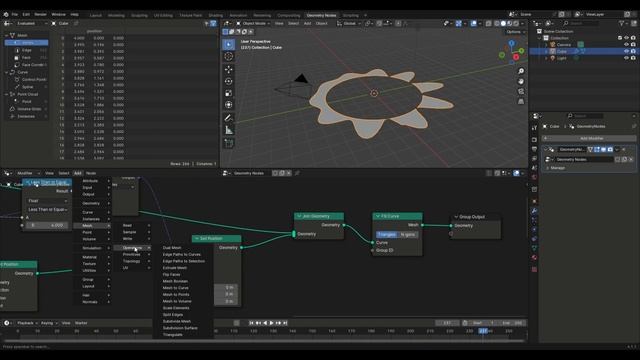Select Triangles mode in Fill Curve node
This screenshot has width=640, height=360.
click(x=386, y=234)
